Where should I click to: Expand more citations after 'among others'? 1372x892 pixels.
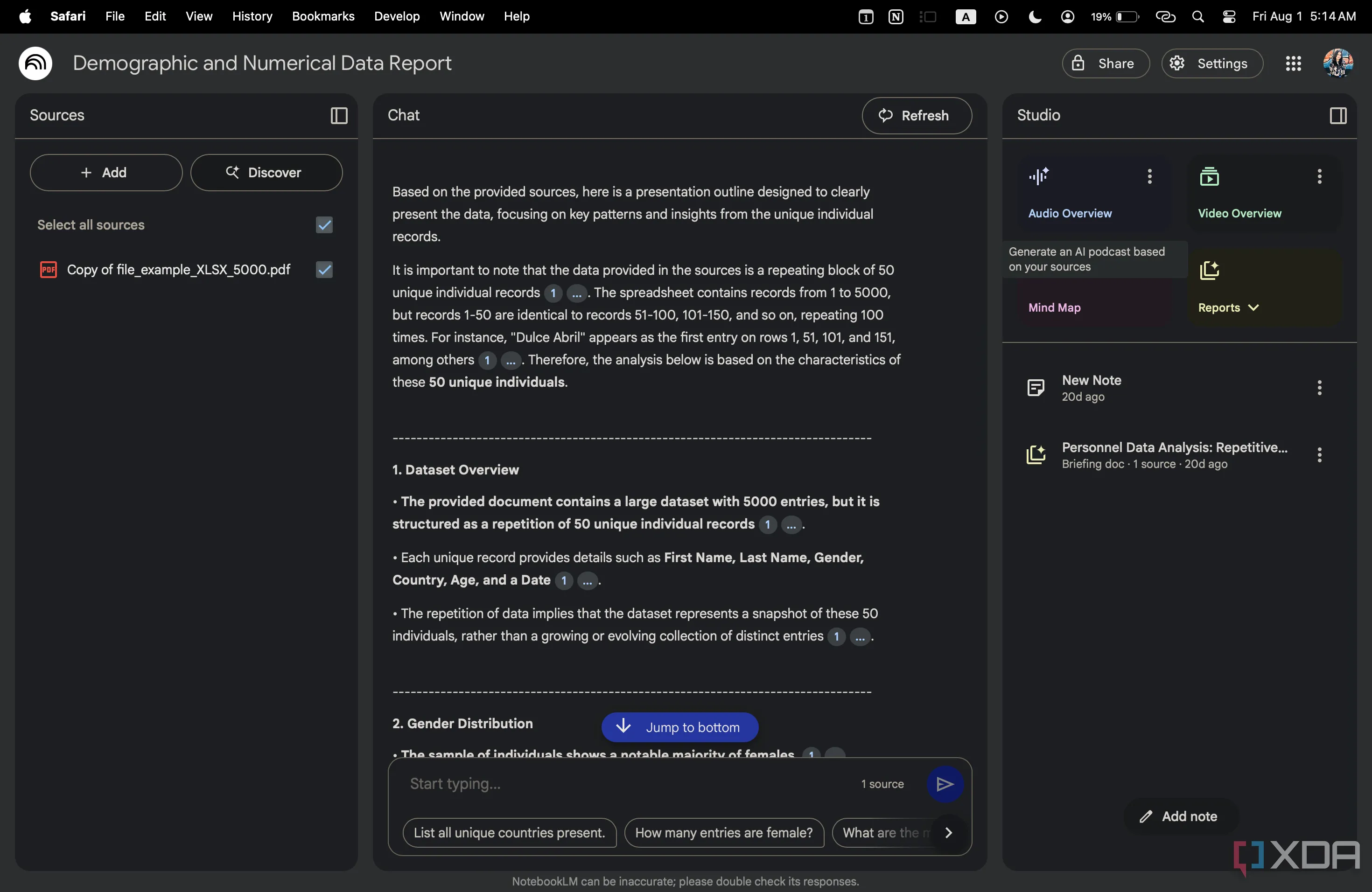(x=510, y=361)
